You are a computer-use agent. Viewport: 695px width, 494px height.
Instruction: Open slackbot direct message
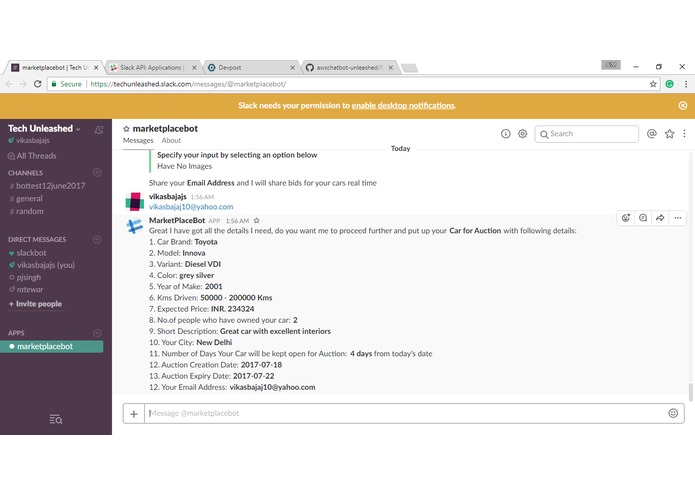pos(27,253)
